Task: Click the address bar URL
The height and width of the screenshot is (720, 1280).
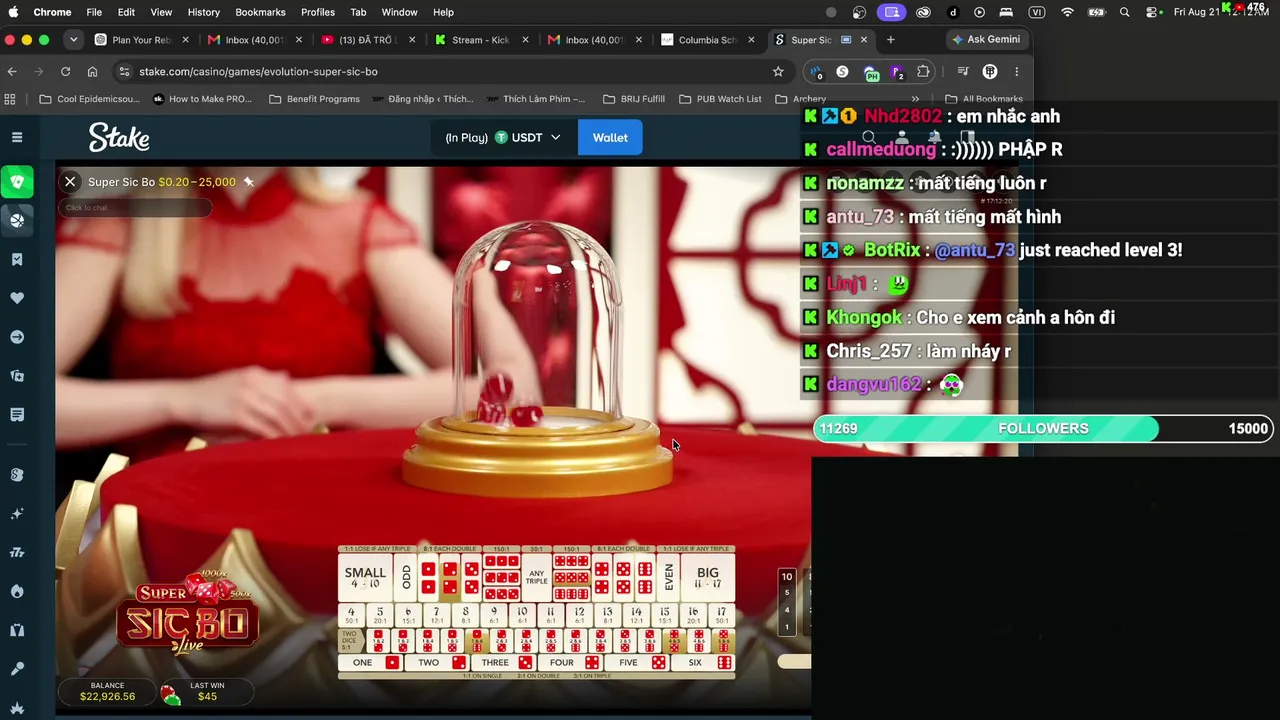Action: pos(258,72)
